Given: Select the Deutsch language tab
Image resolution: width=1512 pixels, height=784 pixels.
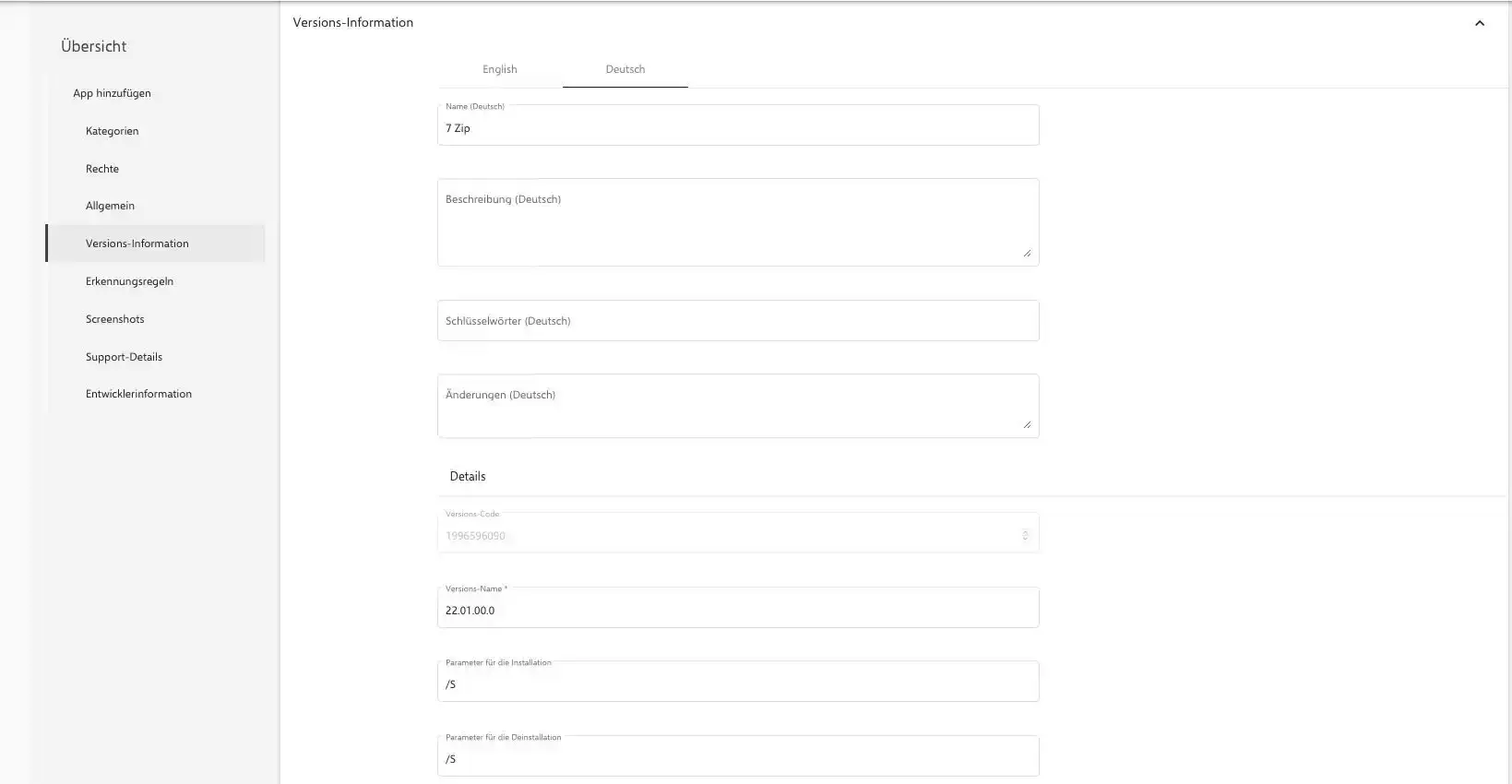Looking at the screenshot, I should 625,69.
